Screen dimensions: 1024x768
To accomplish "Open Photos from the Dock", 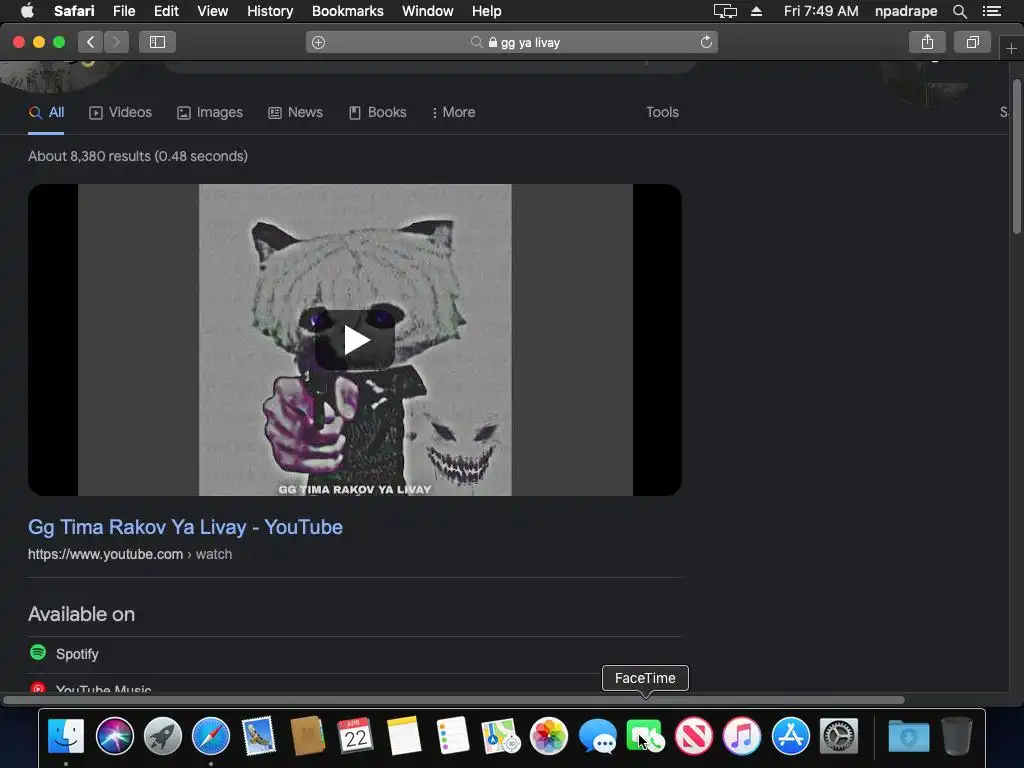I will click(x=549, y=736).
